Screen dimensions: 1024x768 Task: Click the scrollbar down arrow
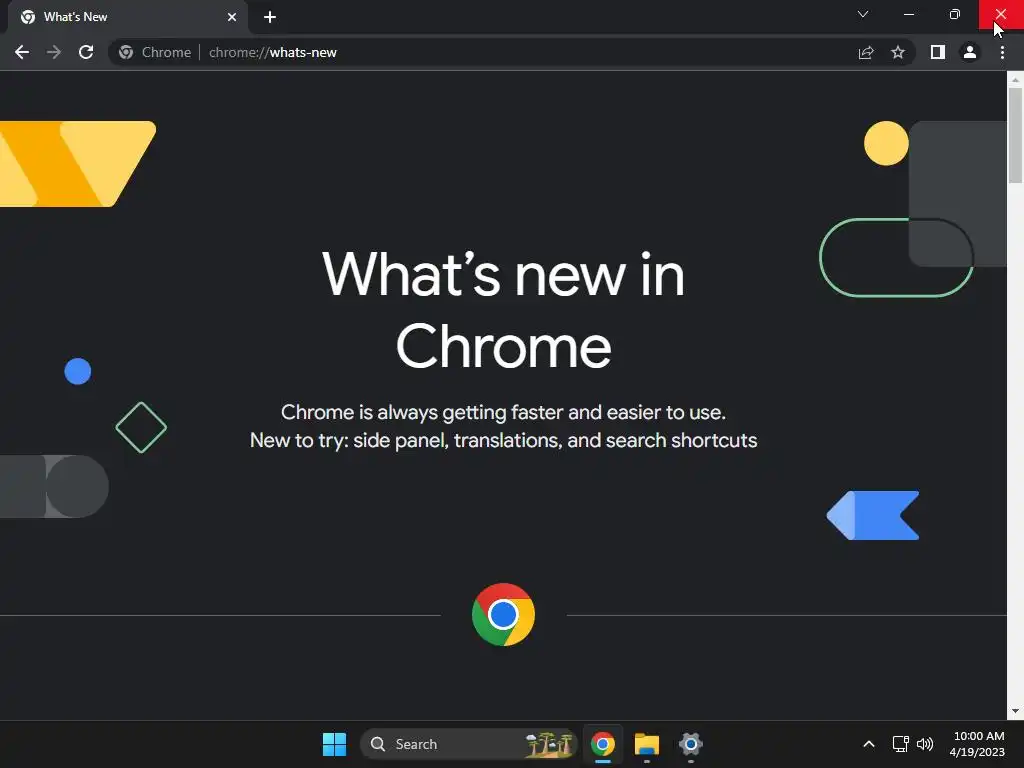1015,711
